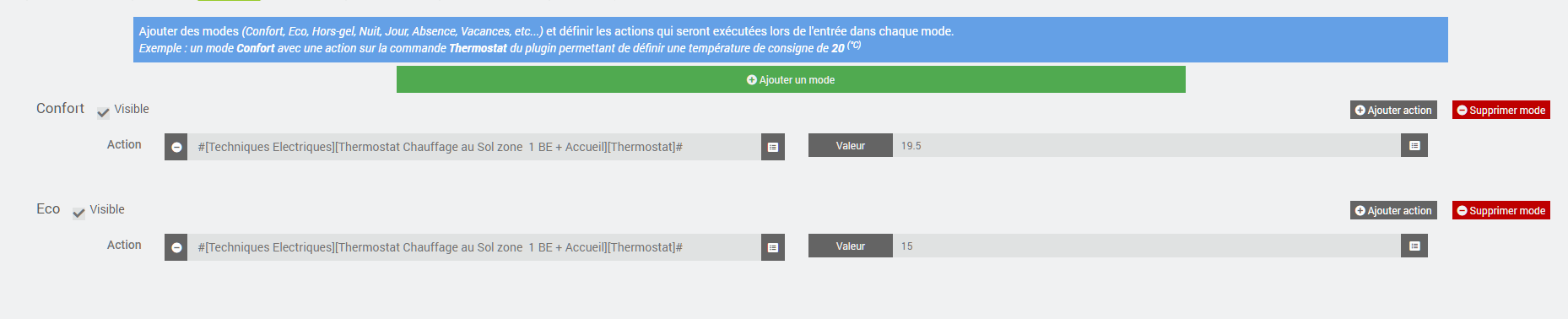Click Ajouter action for Eco mode
This screenshot has height=319, width=1568.
click(1393, 210)
